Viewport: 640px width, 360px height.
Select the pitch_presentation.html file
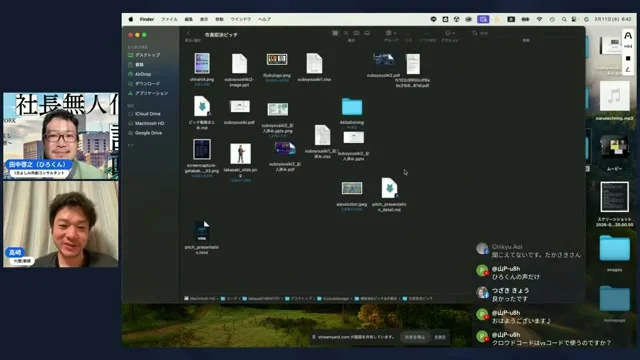click(x=202, y=237)
